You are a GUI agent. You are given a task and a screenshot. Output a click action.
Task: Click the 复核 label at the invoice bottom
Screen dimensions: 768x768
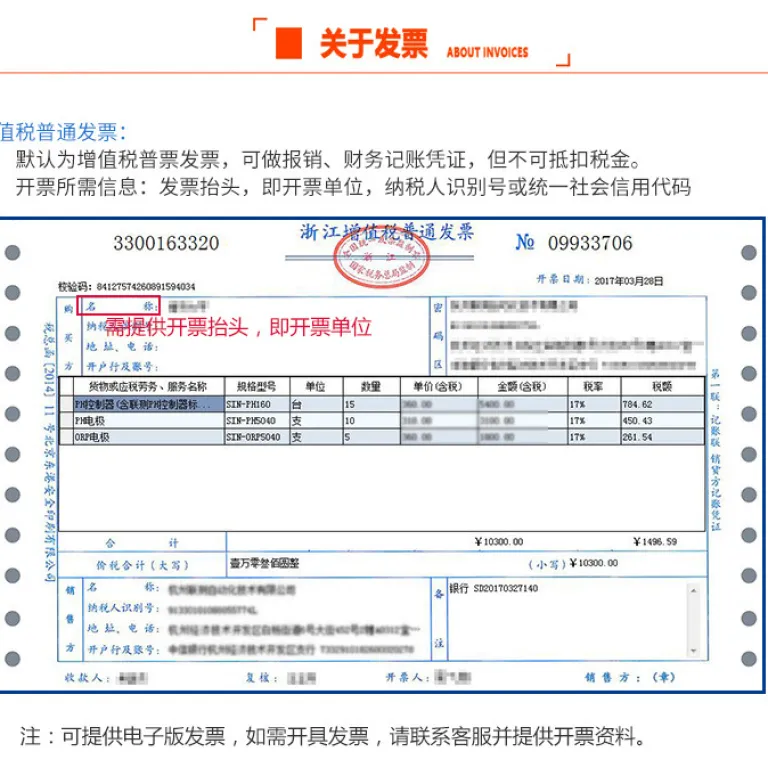pyautogui.click(x=262, y=678)
